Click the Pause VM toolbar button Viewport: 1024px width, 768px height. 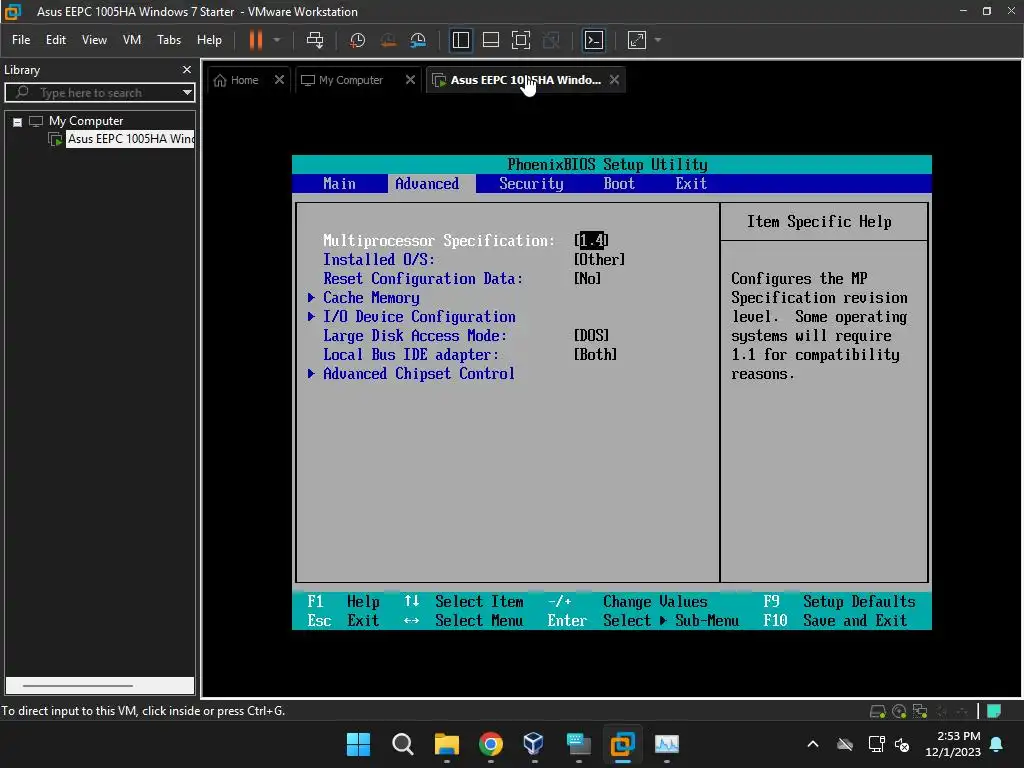tap(255, 40)
